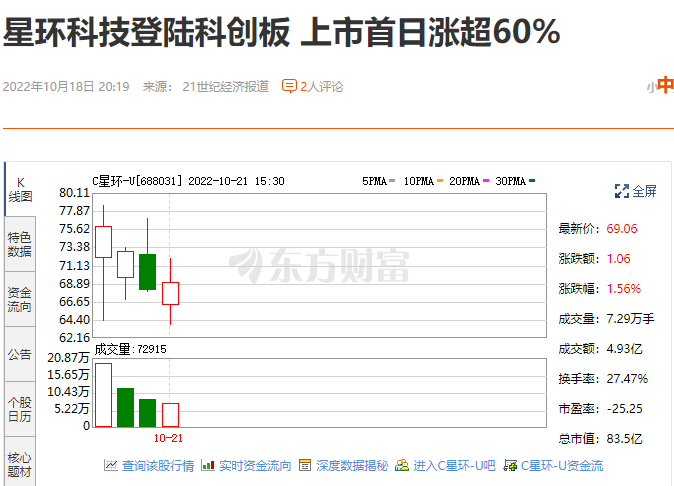Click the tallest red volume bar
The width and height of the screenshot is (674, 486).
point(104,395)
